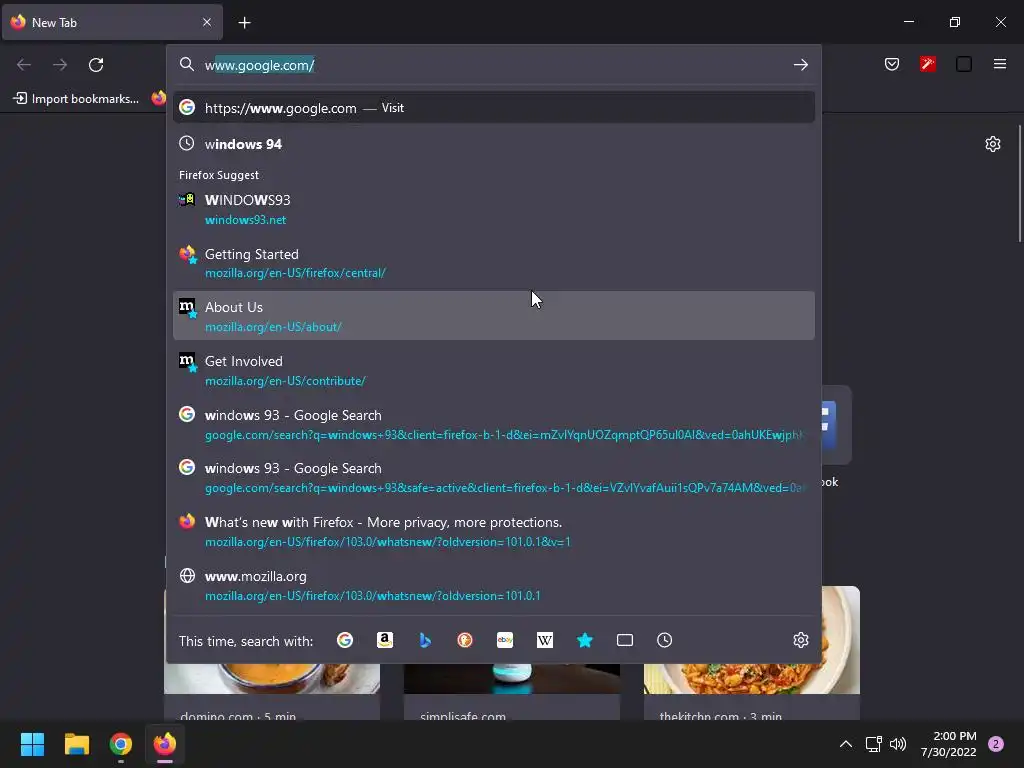
Task: Open the notification center badge
Action: [x=996, y=744]
